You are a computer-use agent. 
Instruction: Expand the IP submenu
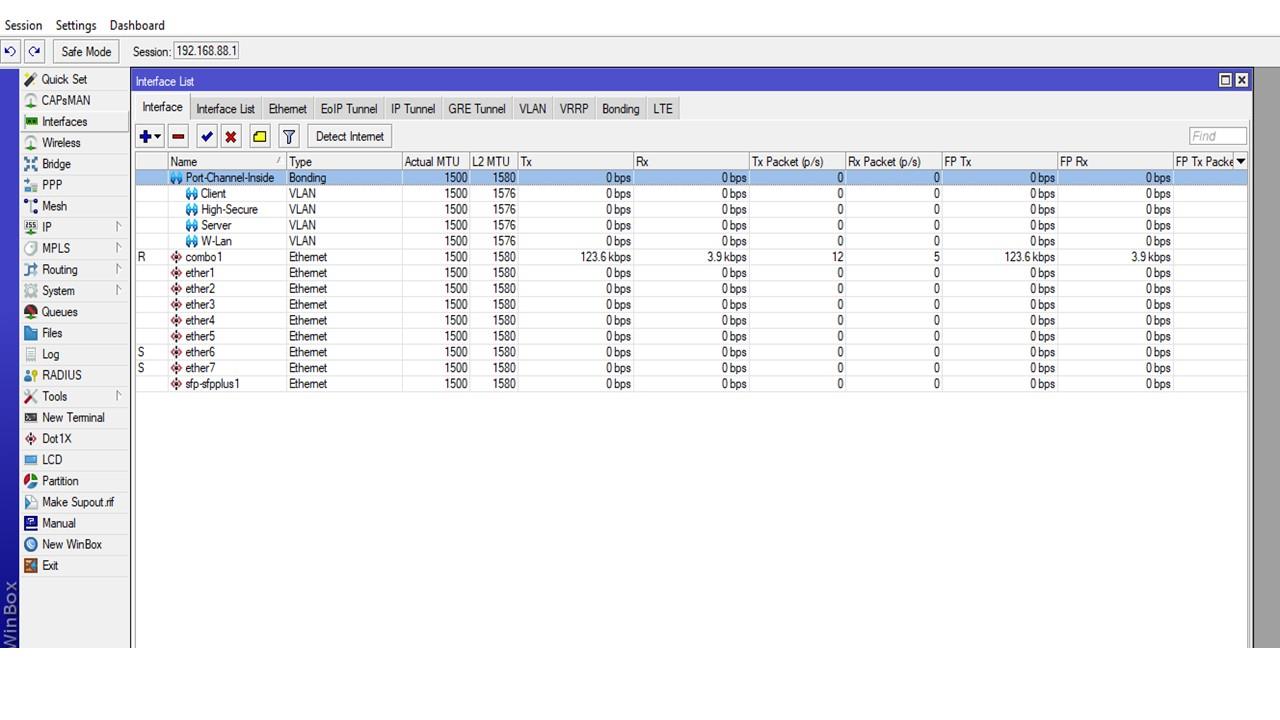[x=75, y=227]
